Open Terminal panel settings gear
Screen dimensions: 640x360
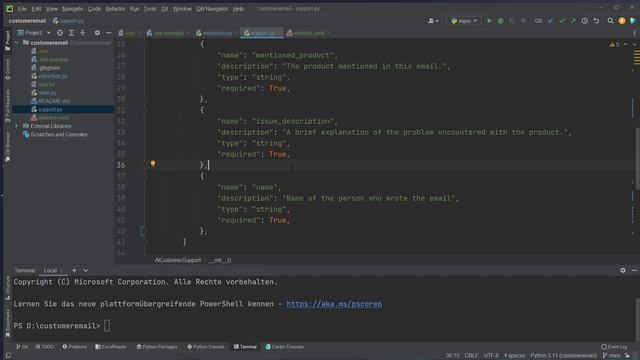(623, 270)
